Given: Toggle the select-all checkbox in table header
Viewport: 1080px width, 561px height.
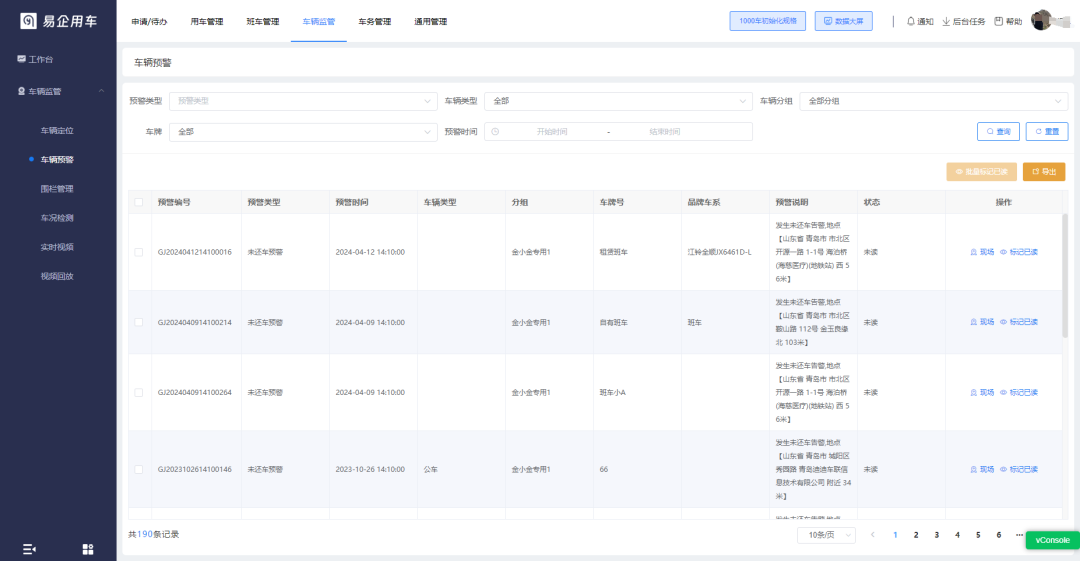Looking at the screenshot, I should (139, 202).
